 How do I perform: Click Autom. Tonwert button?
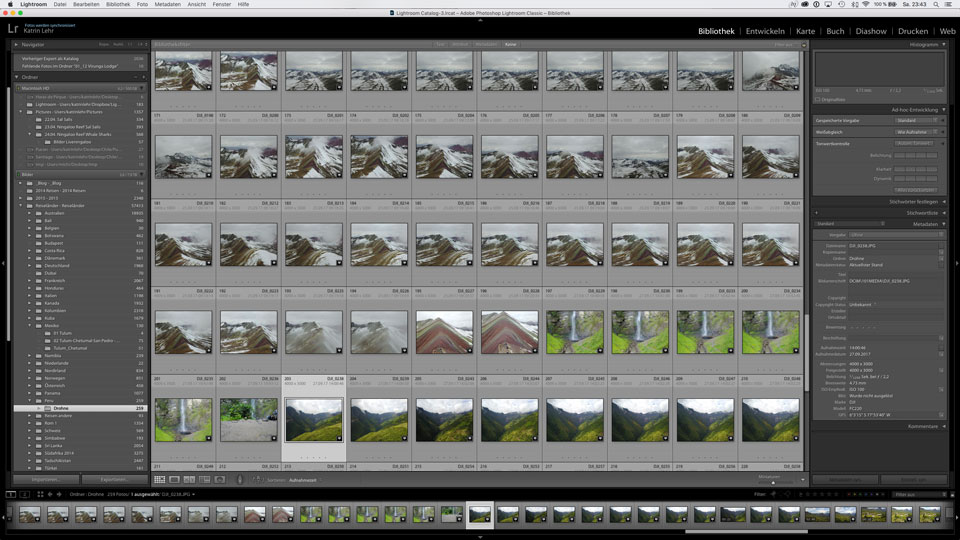point(915,143)
